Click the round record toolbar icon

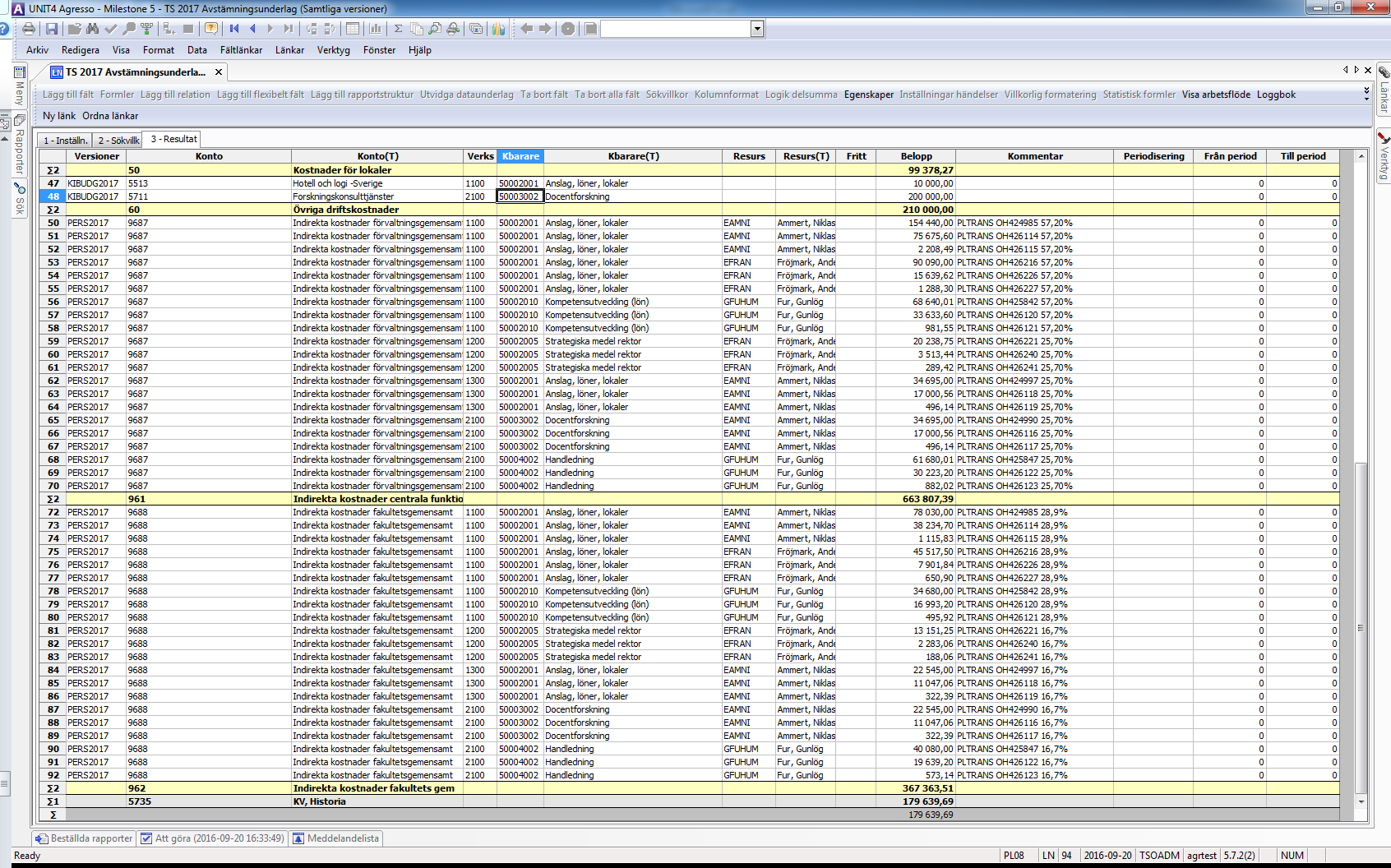568,29
